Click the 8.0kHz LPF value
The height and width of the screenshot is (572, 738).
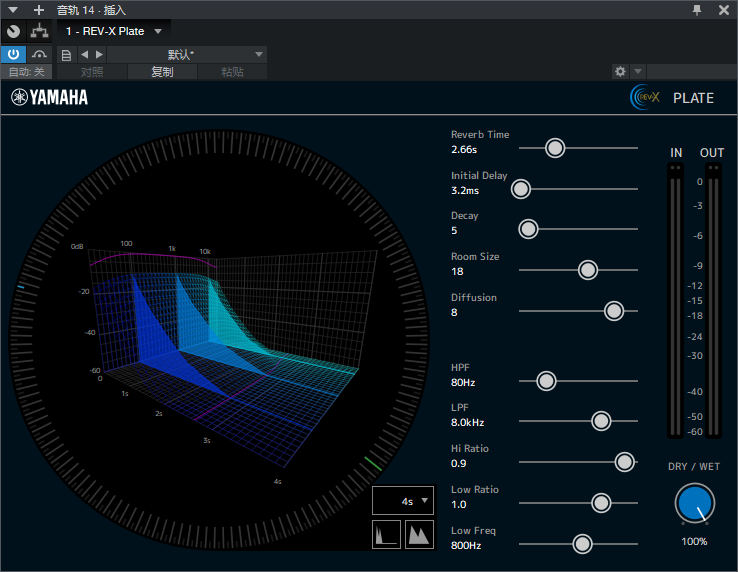point(467,422)
